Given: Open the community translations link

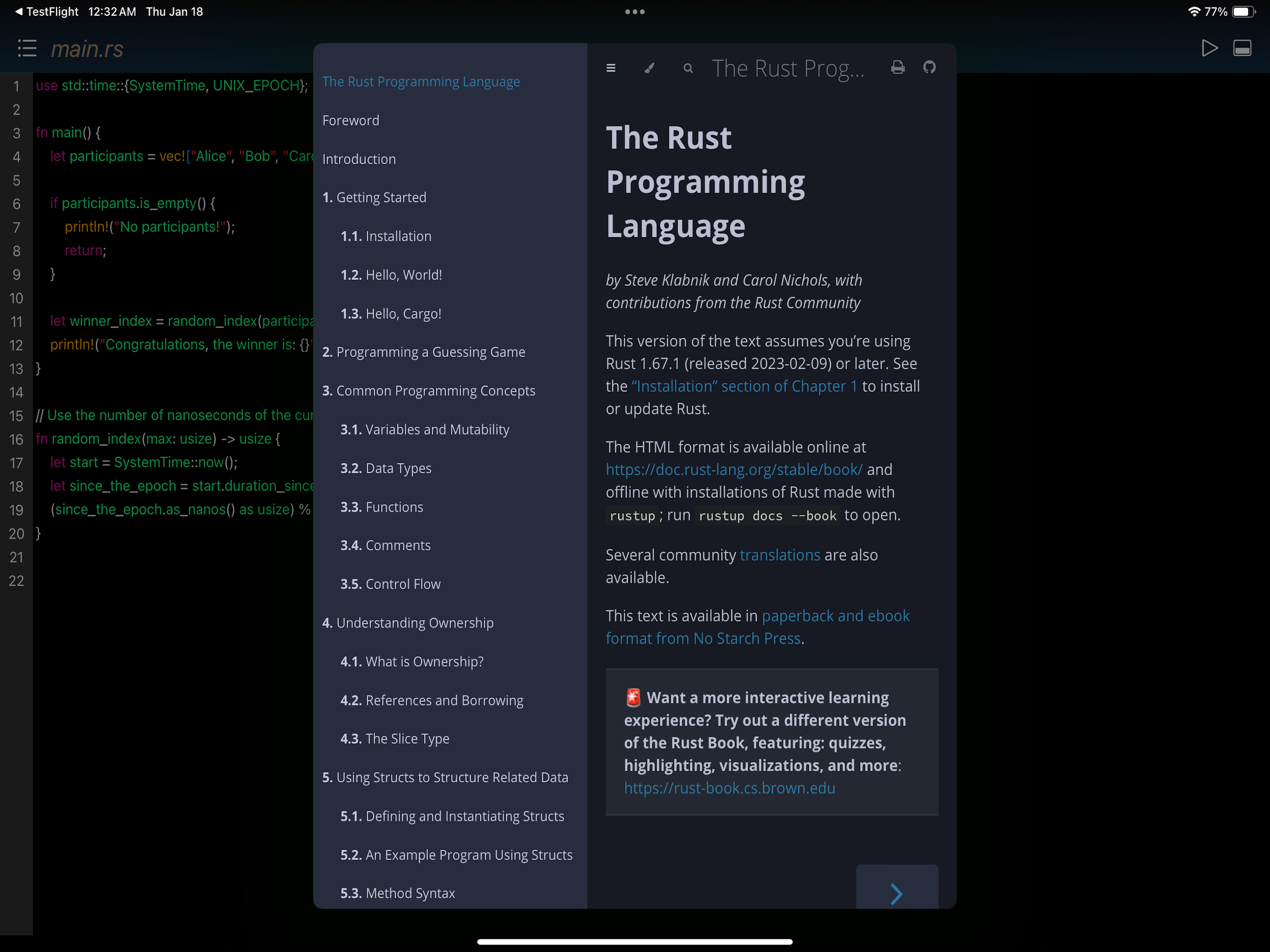Looking at the screenshot, I should [780, 555].
